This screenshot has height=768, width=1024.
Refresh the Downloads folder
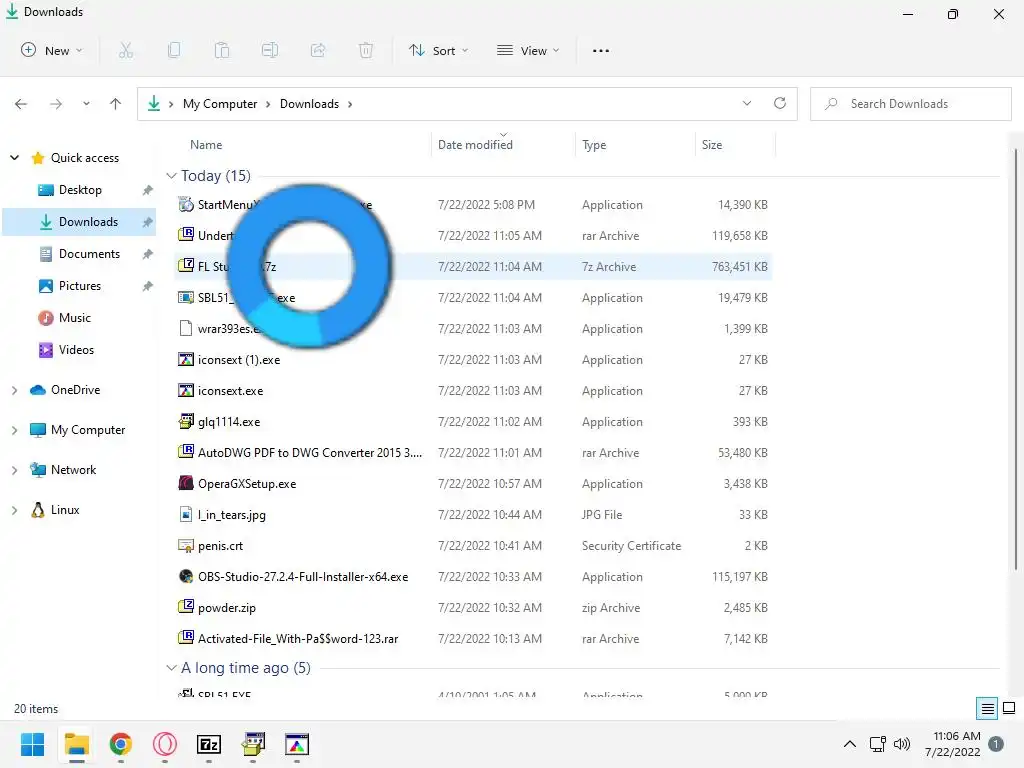pos(780,103)
